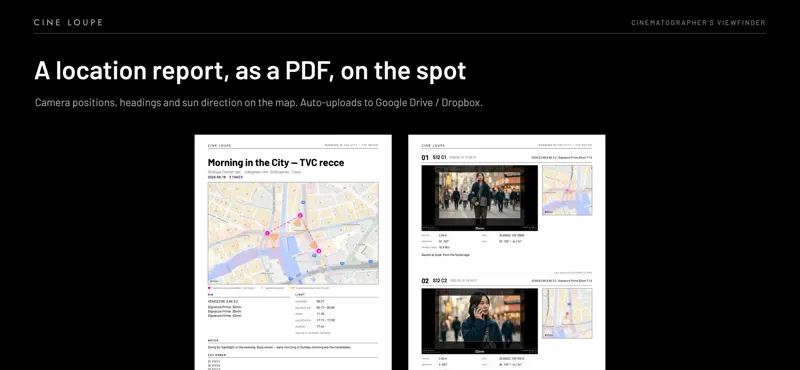Click the mini map beside take 01
Screen dimensions: 800x370
pyautogui.click(x=567, y=190)
